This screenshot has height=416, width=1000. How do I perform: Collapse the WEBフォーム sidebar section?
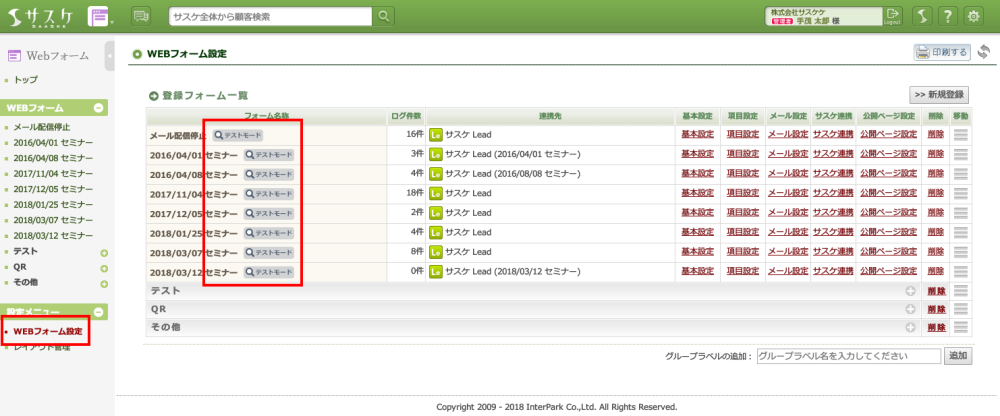(x=98, y=108)
